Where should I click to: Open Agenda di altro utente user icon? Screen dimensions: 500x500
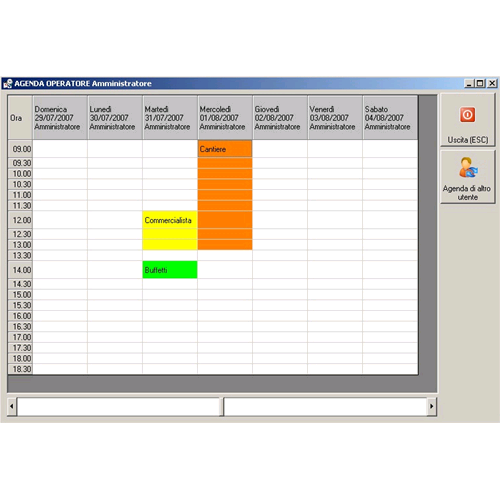467,167
